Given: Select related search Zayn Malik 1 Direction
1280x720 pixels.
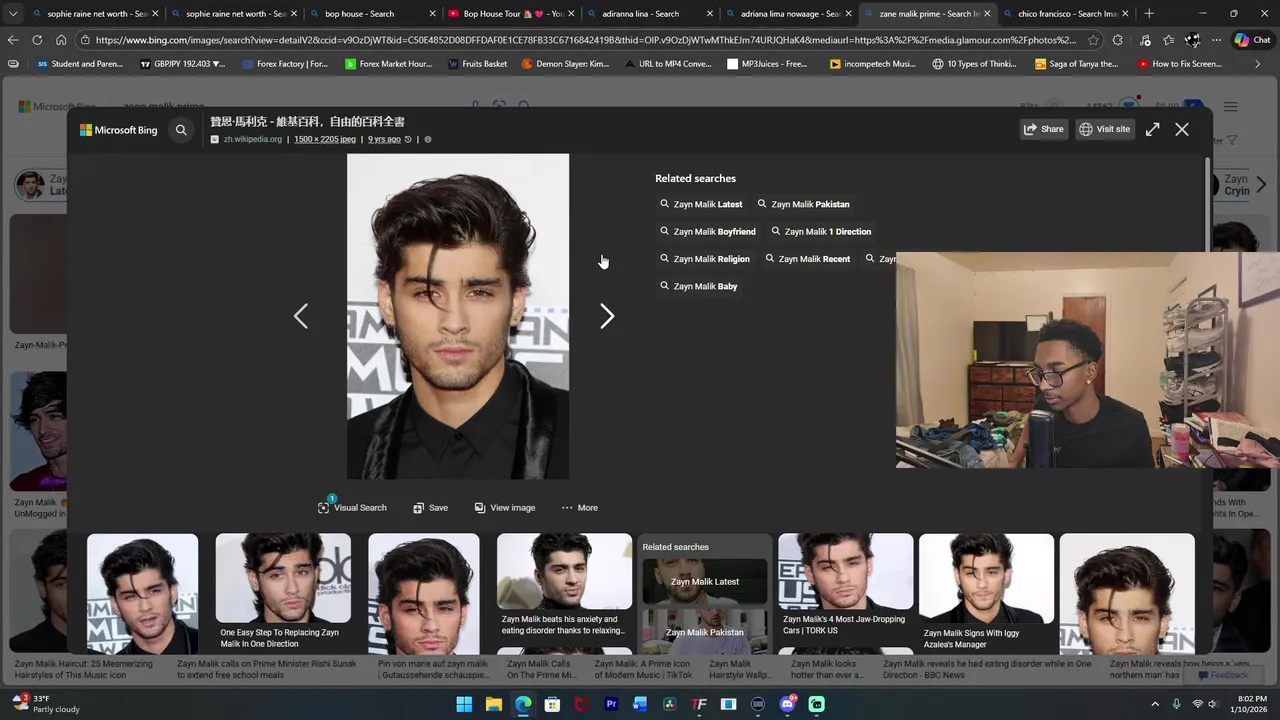Looking at the screenshot, I should click(820, 231).
